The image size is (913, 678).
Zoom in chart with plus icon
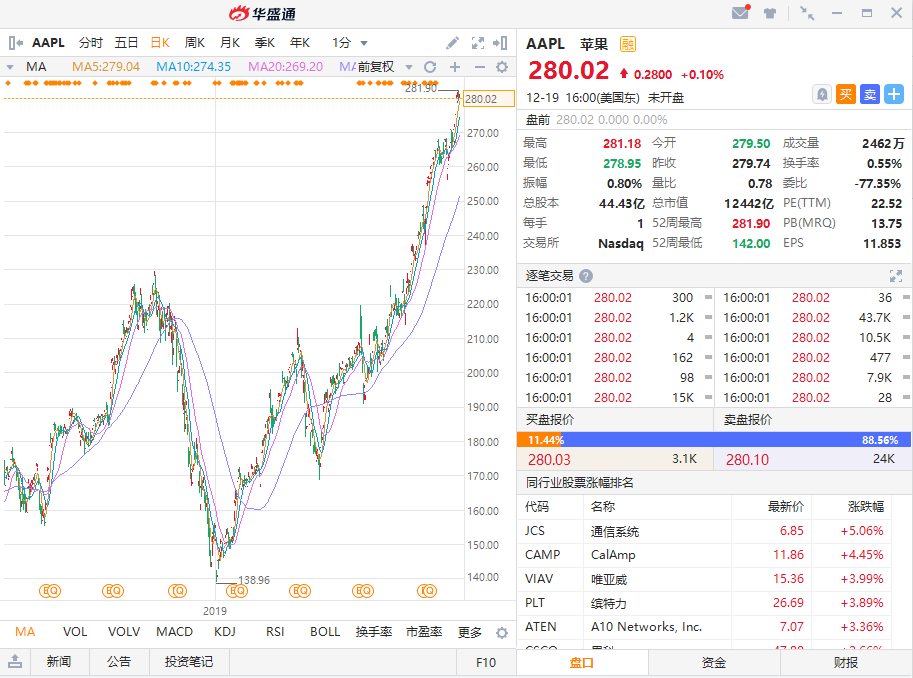click(455, 67)
